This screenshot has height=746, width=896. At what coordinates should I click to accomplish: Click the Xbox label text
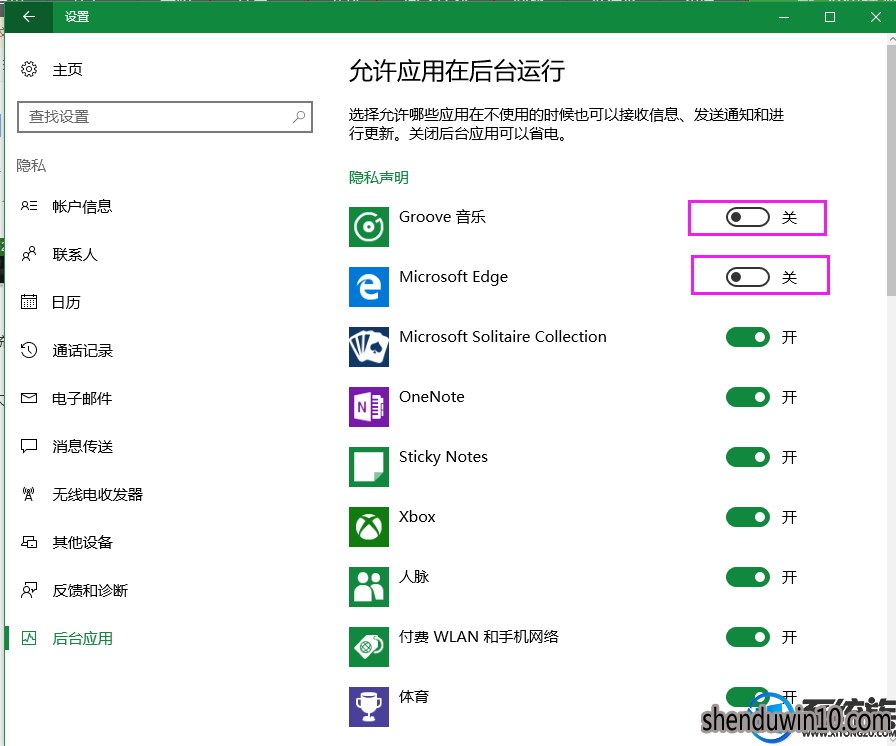coord(417,517)
